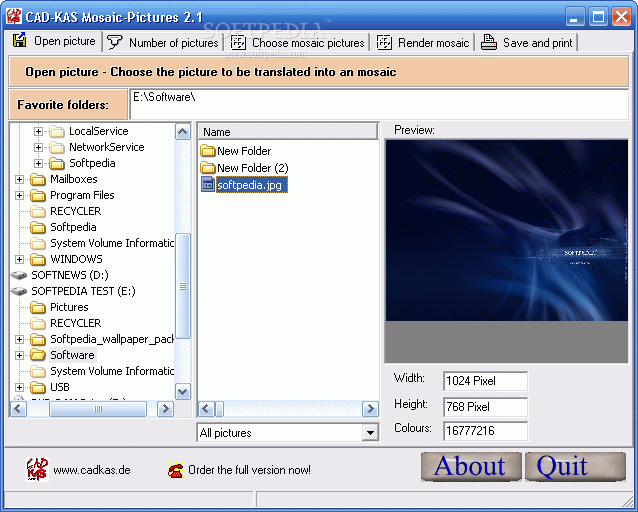Click folder tree scroll left arrow

tap(18, 409)
